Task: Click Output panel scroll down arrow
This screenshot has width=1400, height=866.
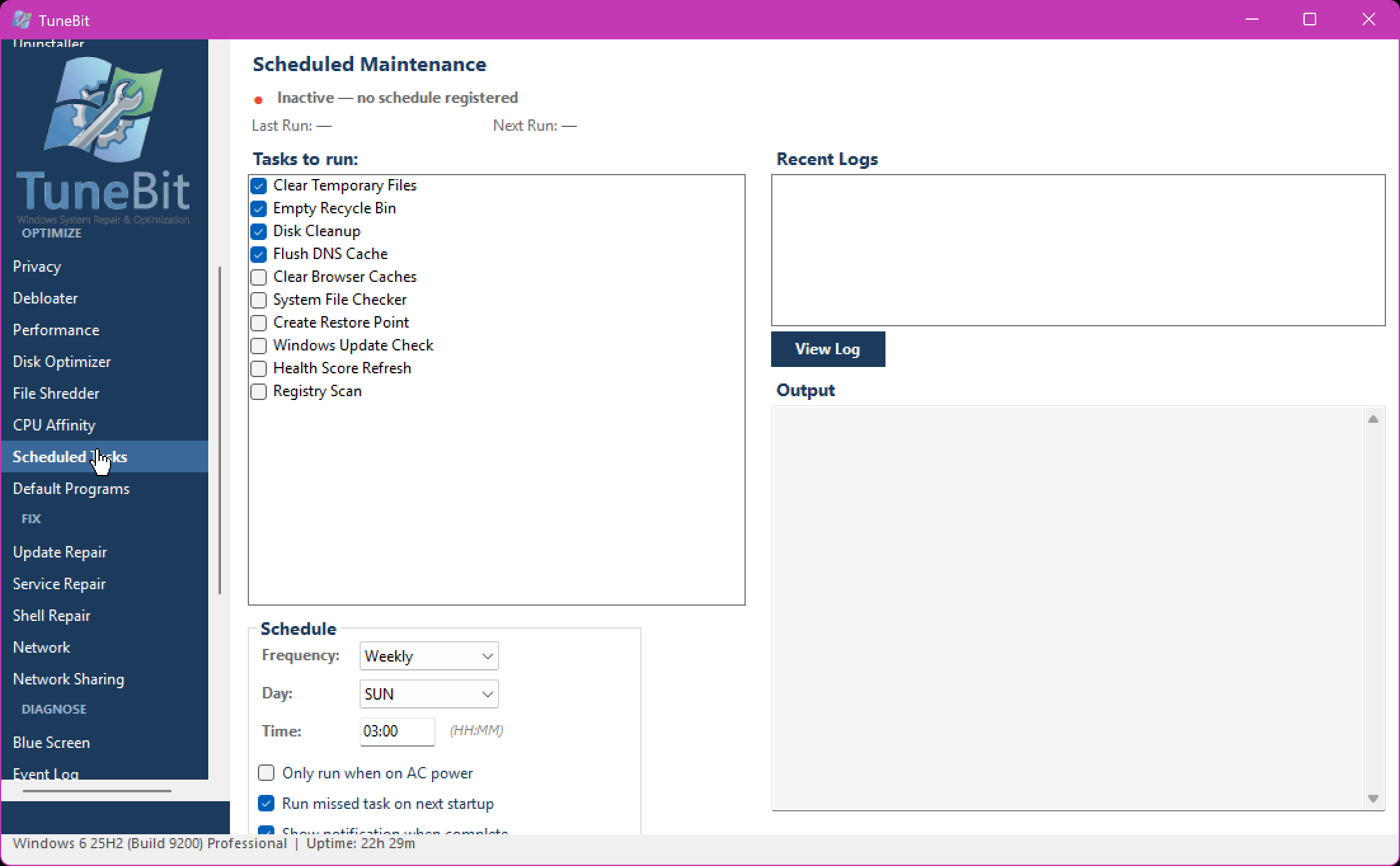Action: (1373, 798)
